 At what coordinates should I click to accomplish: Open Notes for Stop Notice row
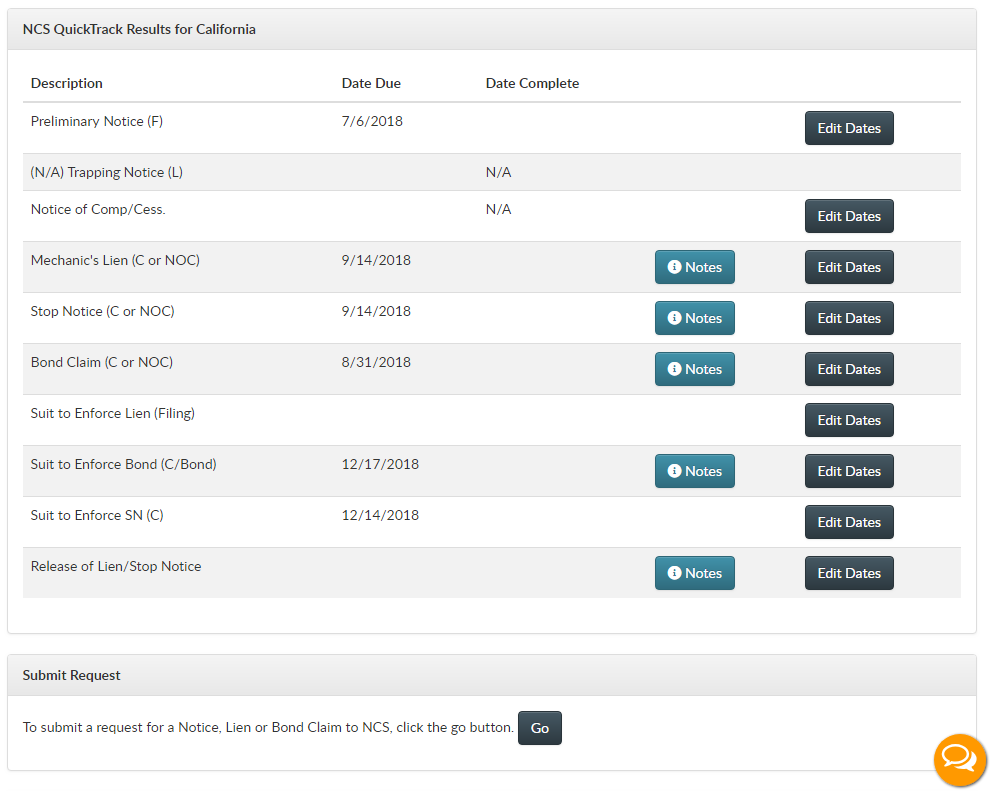695,318
